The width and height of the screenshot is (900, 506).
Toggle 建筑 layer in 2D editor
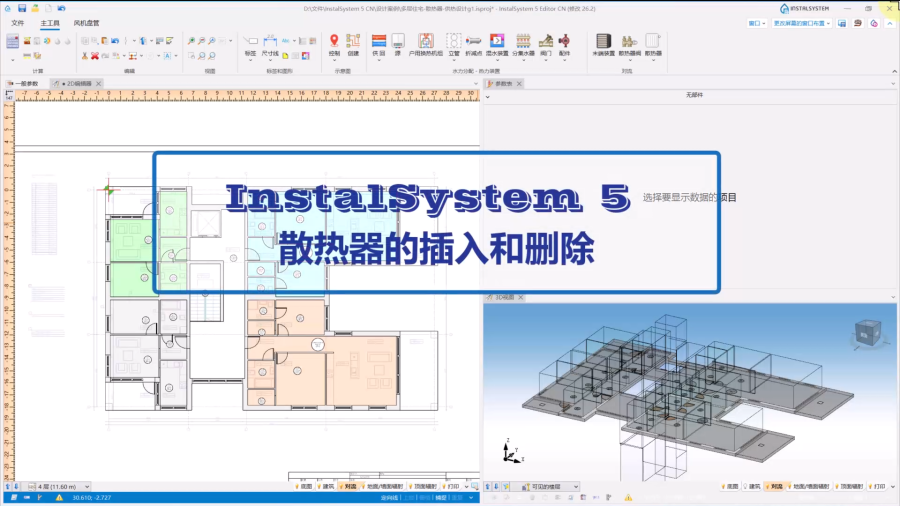tap(325, 486)
